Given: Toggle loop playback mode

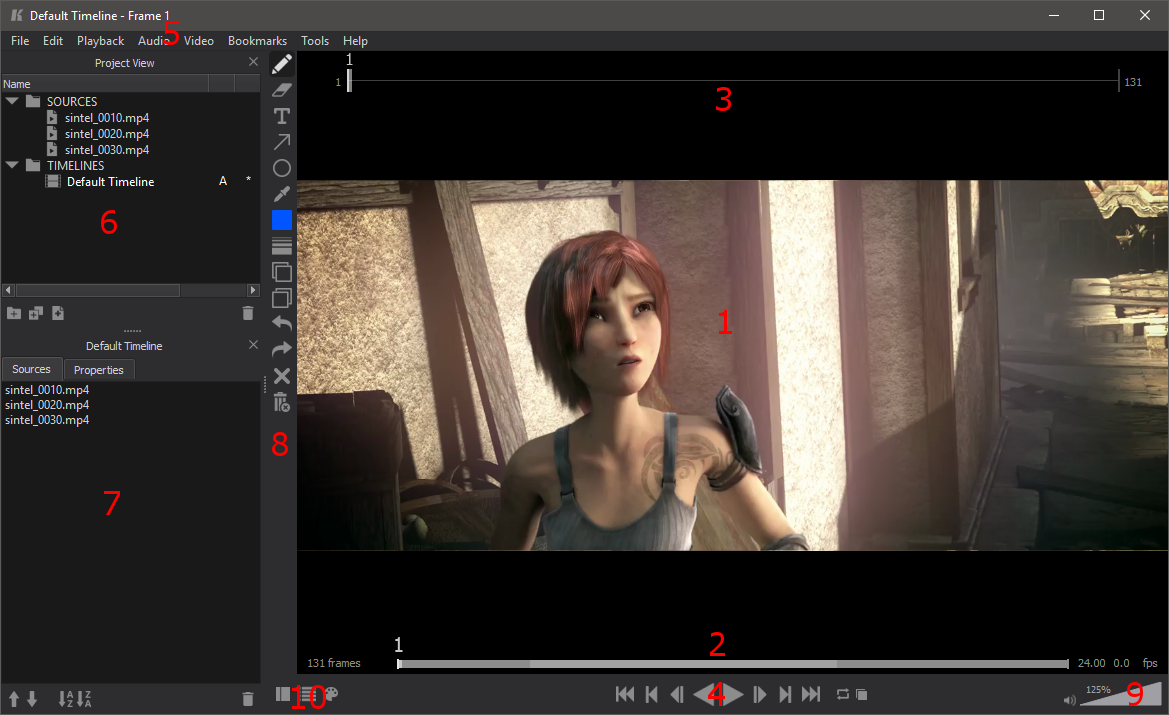Looking at the screenshot, I should tap(842, 694).
